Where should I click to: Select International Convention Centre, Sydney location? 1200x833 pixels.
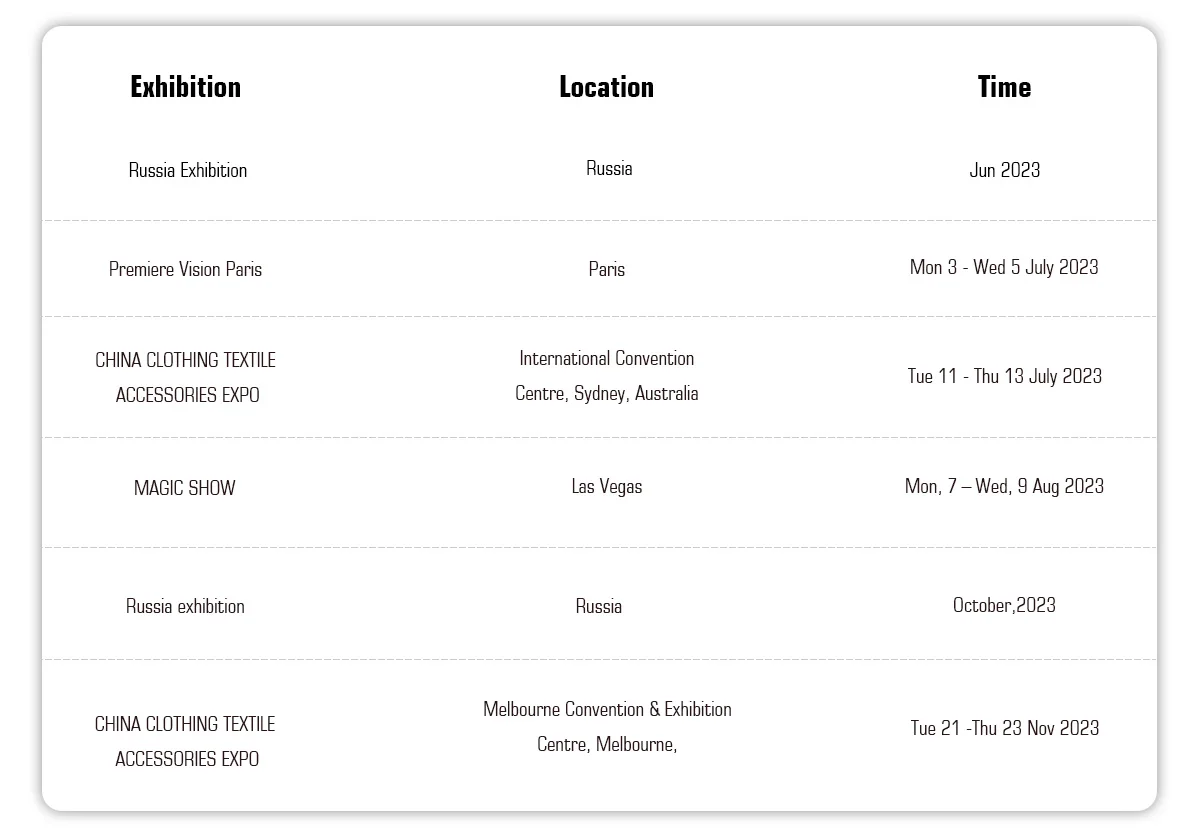point(607,376)
